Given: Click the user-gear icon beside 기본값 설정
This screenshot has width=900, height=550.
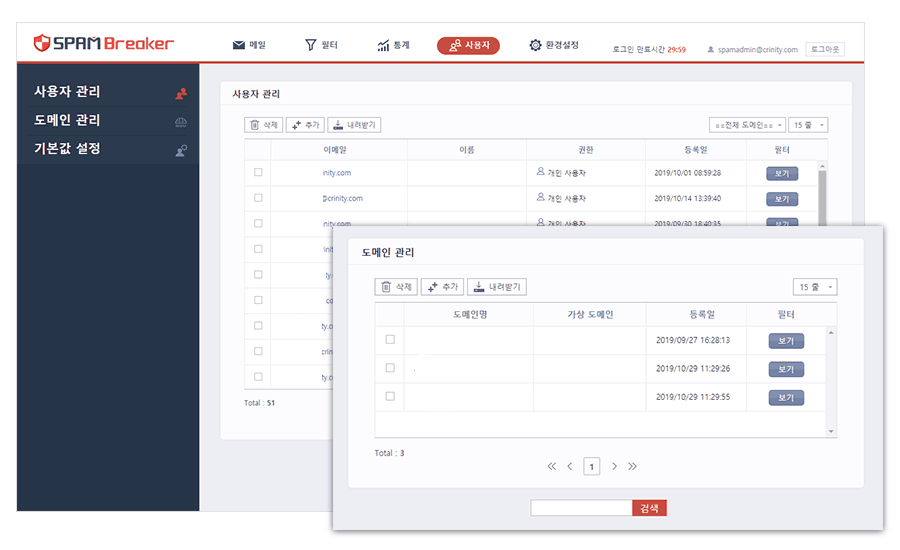Looking at the screenshot, I should tap(181, 150).
